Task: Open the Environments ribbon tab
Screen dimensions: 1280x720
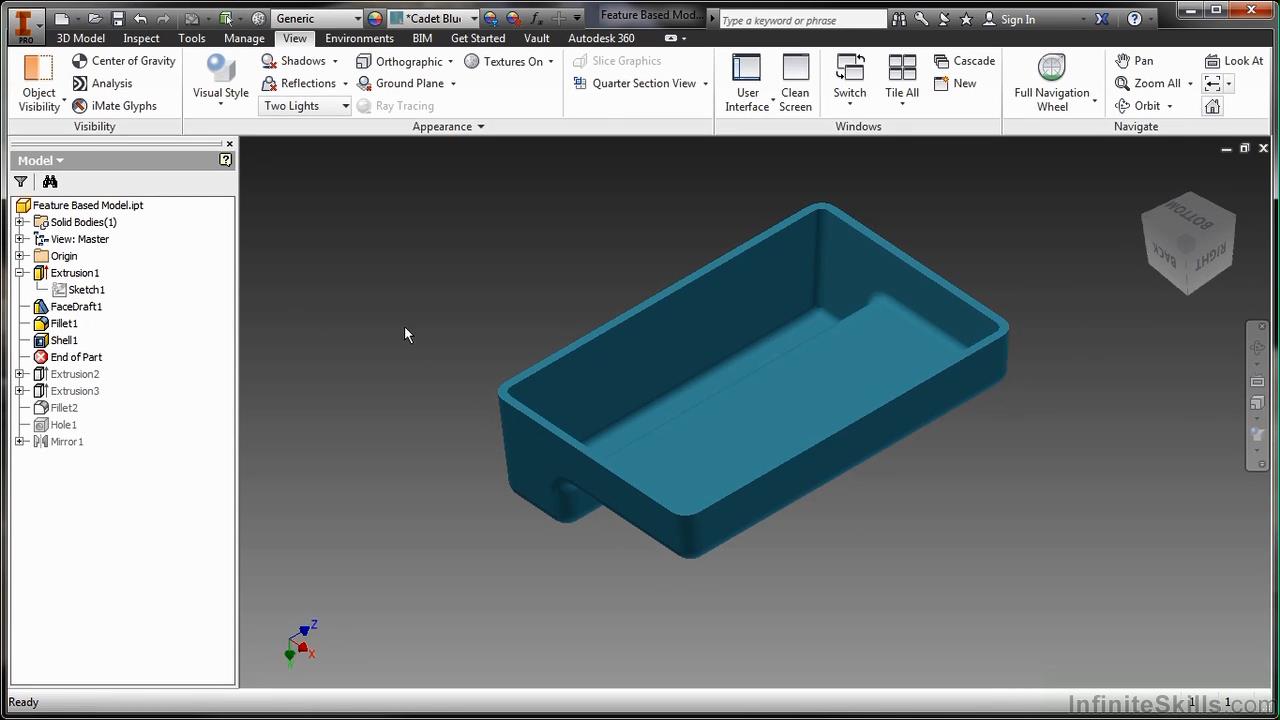Action: [359, 38]
